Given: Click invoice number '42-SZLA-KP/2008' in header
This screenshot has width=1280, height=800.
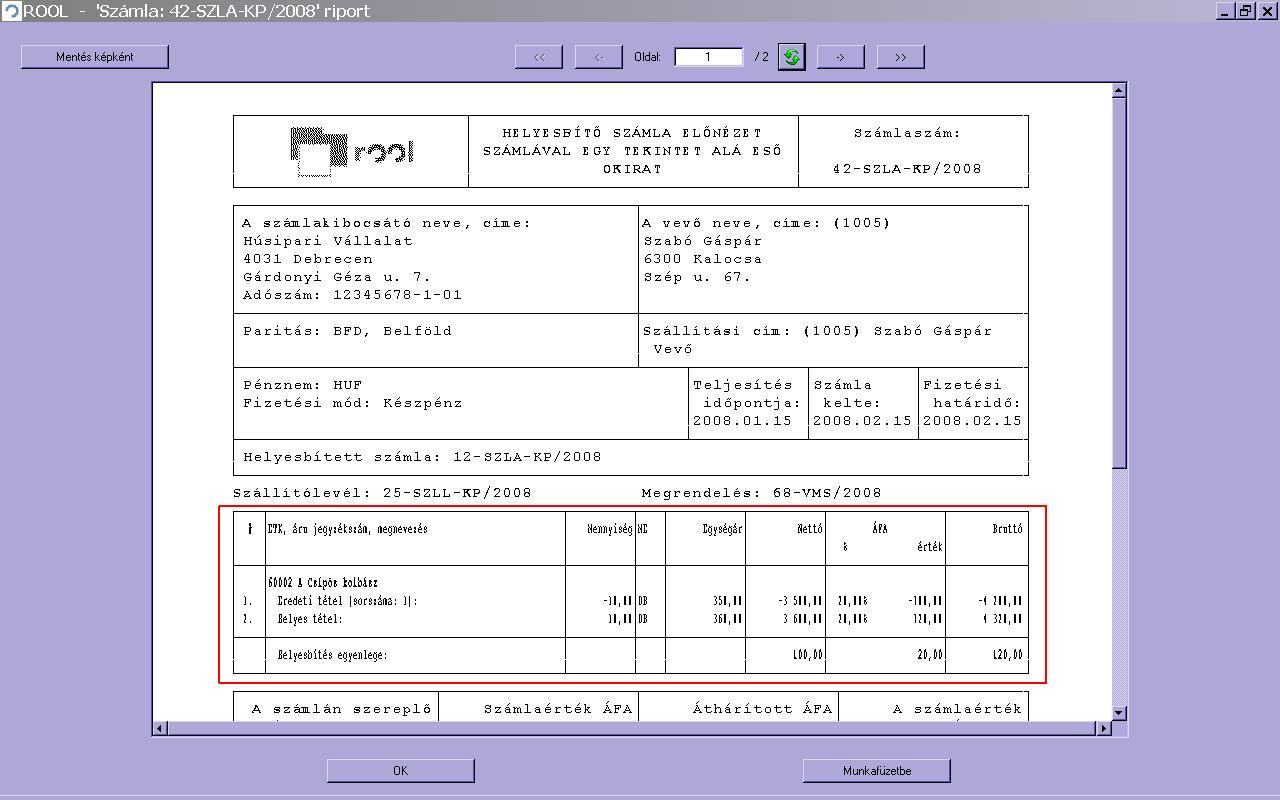Looking at the screenshot, I should [x=907, y=169].
